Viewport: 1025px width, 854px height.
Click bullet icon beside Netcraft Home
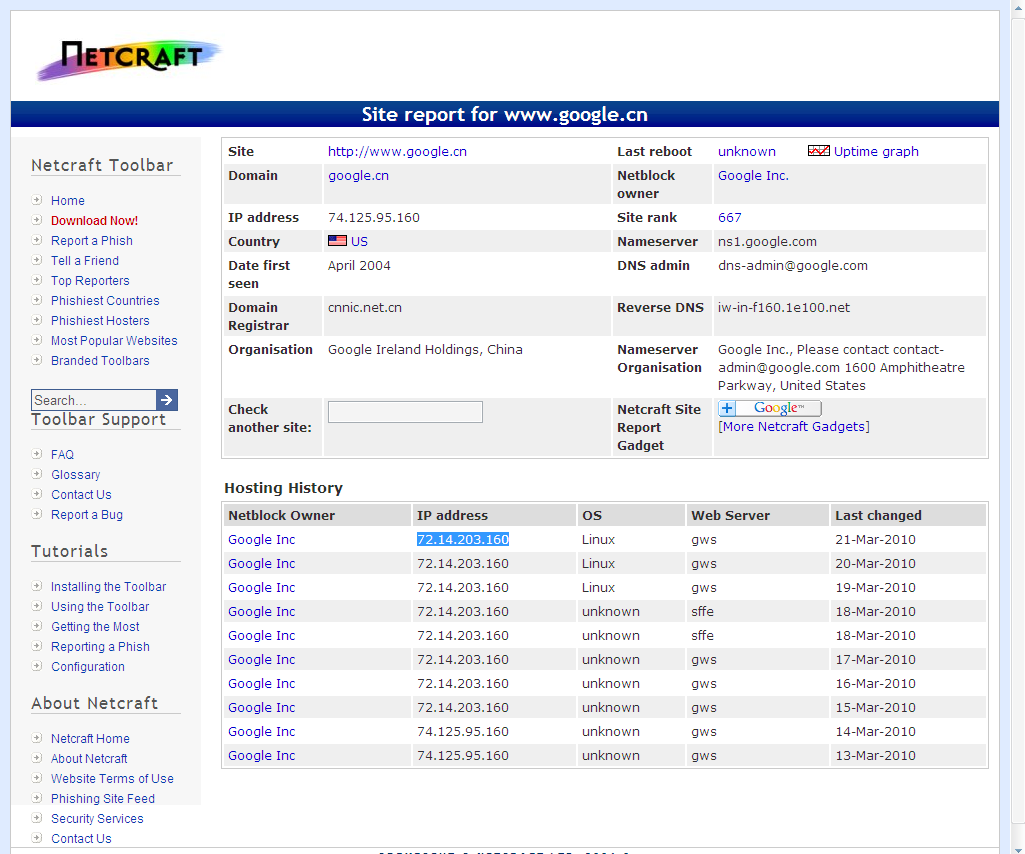pyautogui.click(x=37, y=738)
